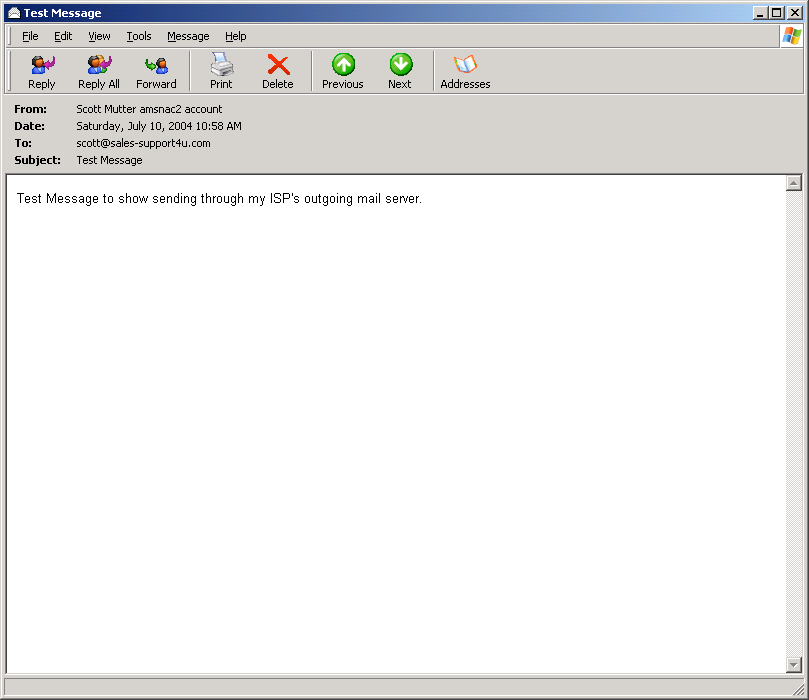Delete the message with the red X

click(278, 72)
